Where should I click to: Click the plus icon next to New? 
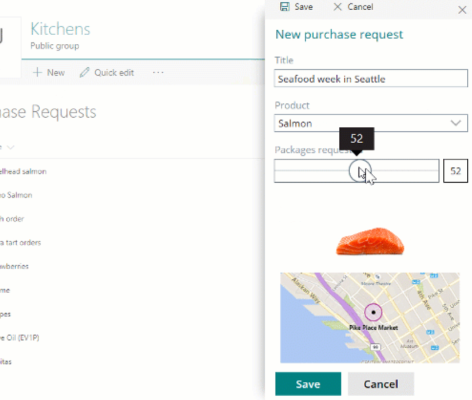pyautogui.click(x=37, y=72)
